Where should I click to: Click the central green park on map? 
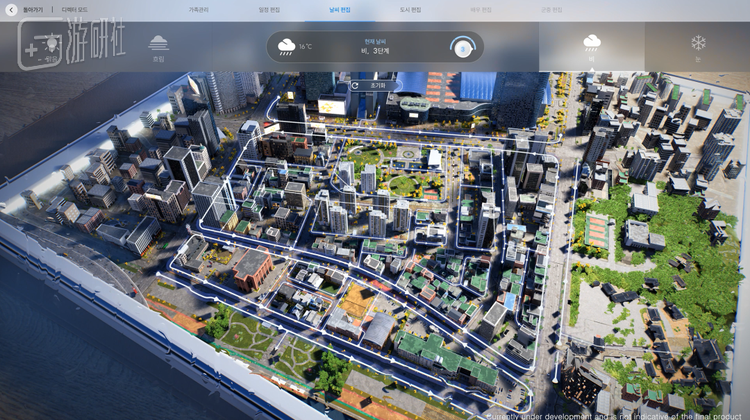pyautogui.click(x=404, y=184)
